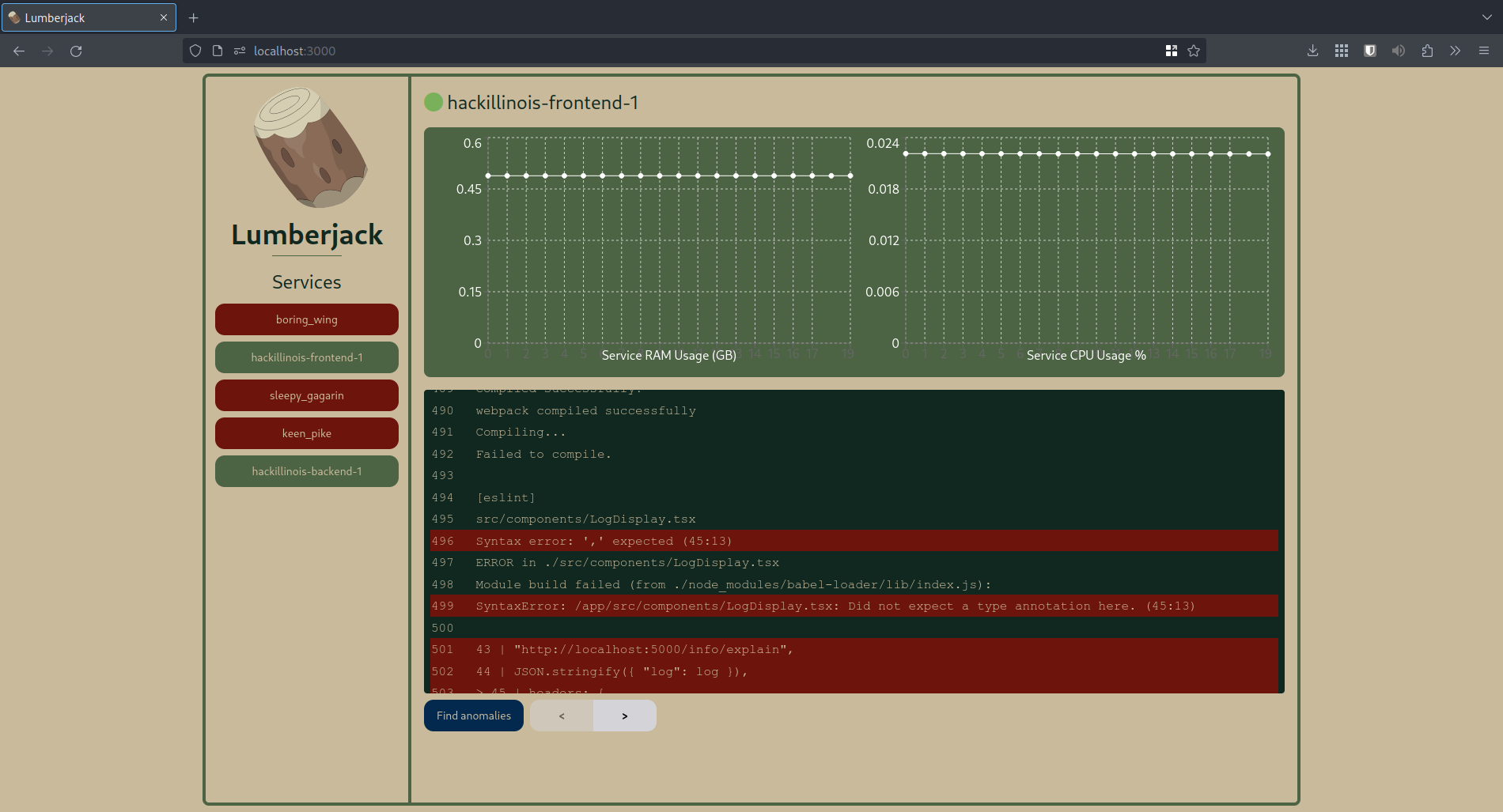Select the sleepy_gagarin service

click(x=307, y=395)
